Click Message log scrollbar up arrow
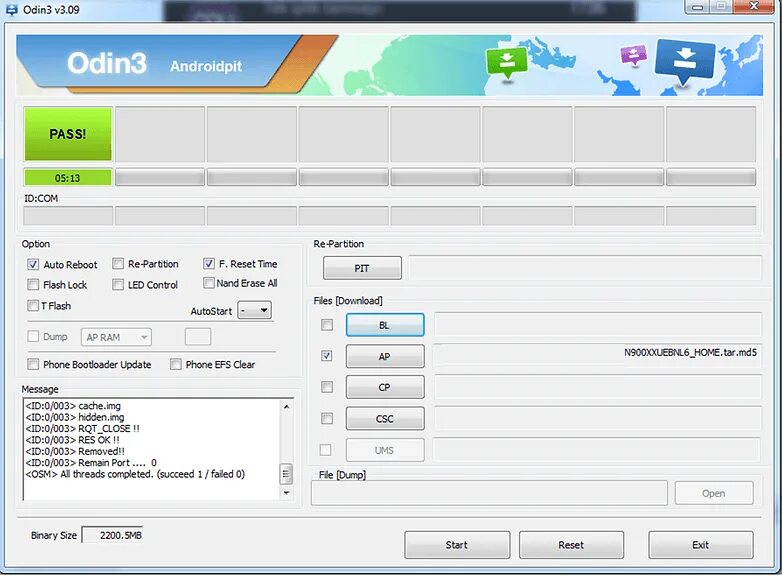This screenshot has height=576, width=782. click(x=286, y=407)
